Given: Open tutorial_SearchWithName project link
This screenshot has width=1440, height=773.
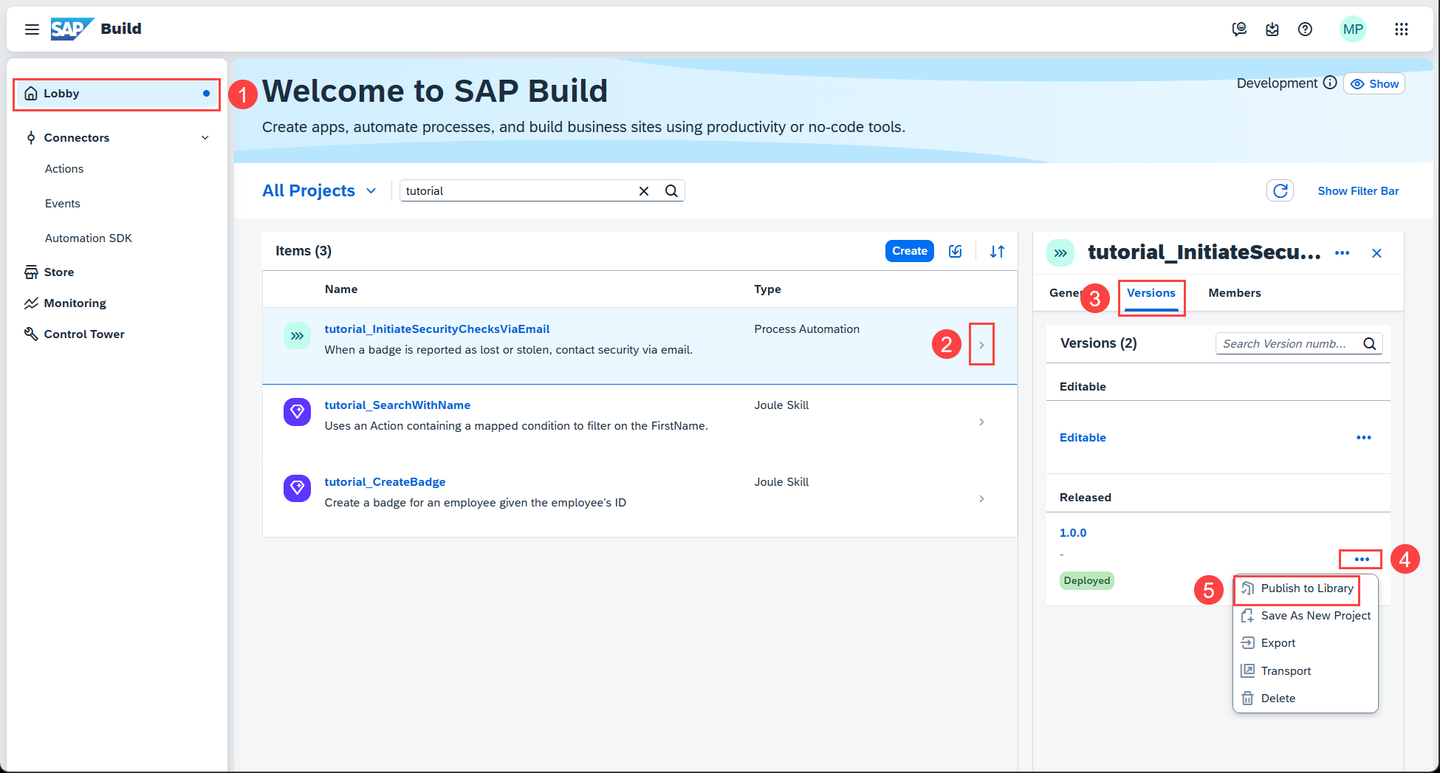Looking at the screenshot, I should [397, 405].
